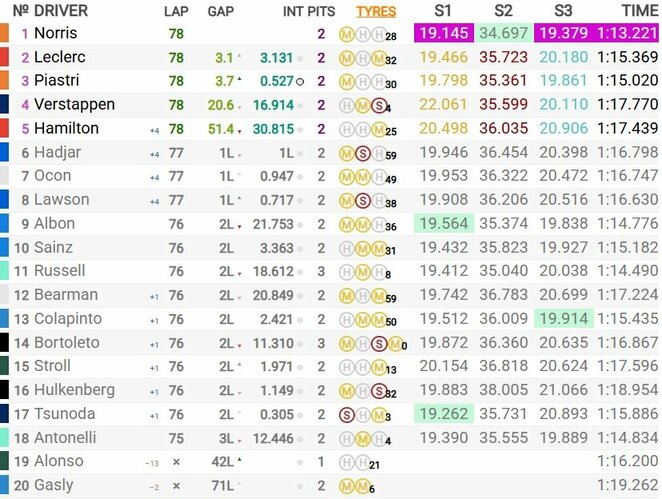The image size is (662, 499).
Task: Sort by the TYRES column header
Action: (376, 11)
